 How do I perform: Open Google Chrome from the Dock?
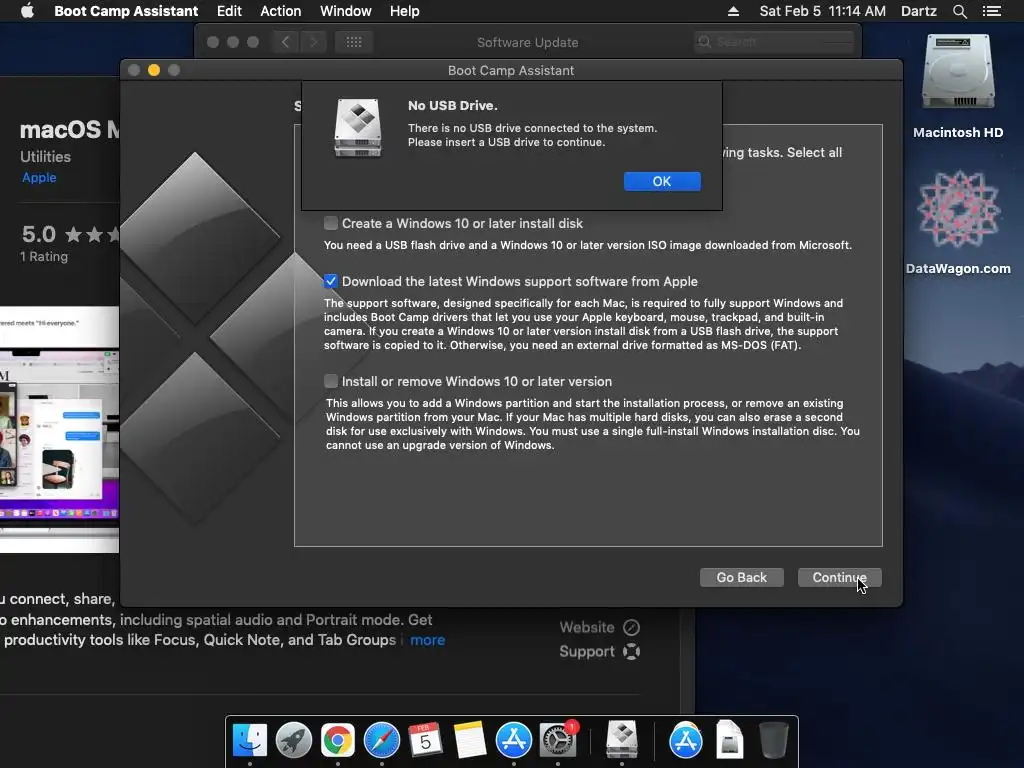(338, 740)
